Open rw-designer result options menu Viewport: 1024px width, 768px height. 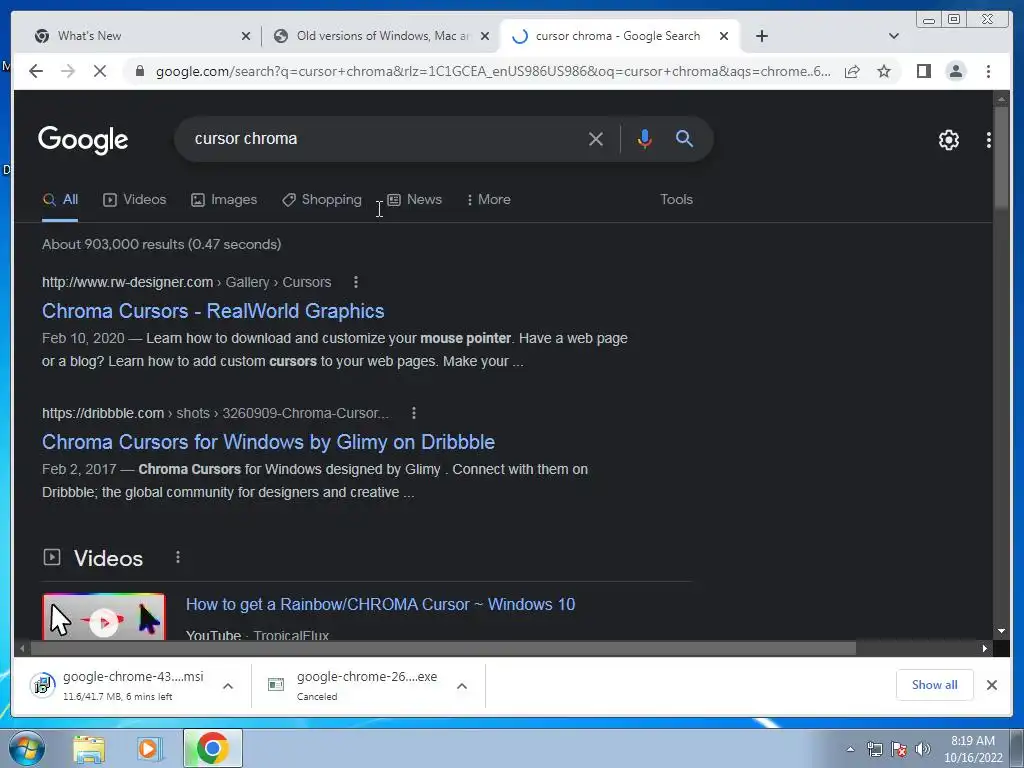click(x=355, y=282)
